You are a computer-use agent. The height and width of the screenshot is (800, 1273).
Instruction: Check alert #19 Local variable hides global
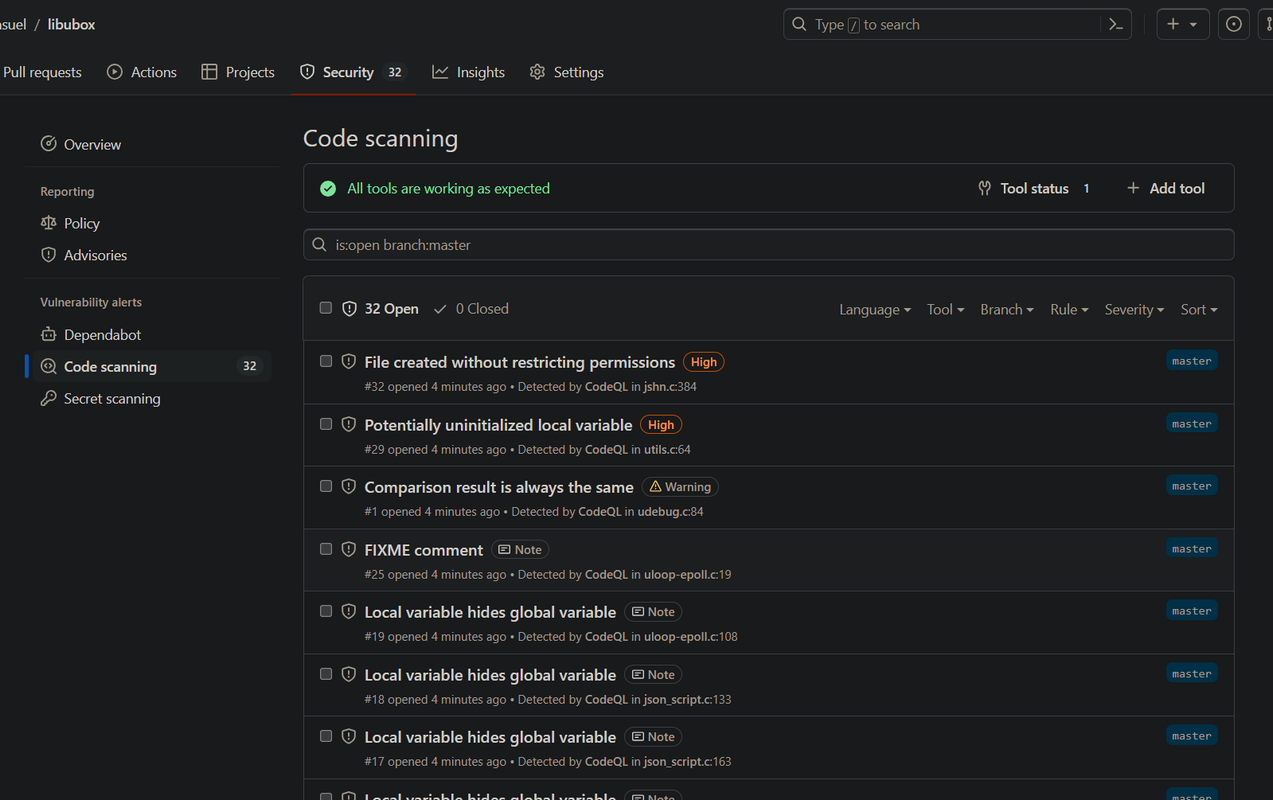pos(326,611)
